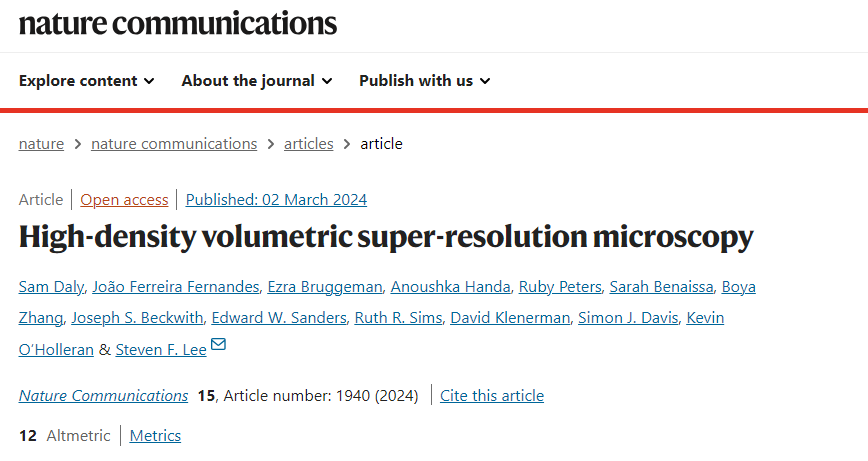Screen dimensions: 868x461
Task: Click author name Anoushka Handa
Action: coord(451,287)
